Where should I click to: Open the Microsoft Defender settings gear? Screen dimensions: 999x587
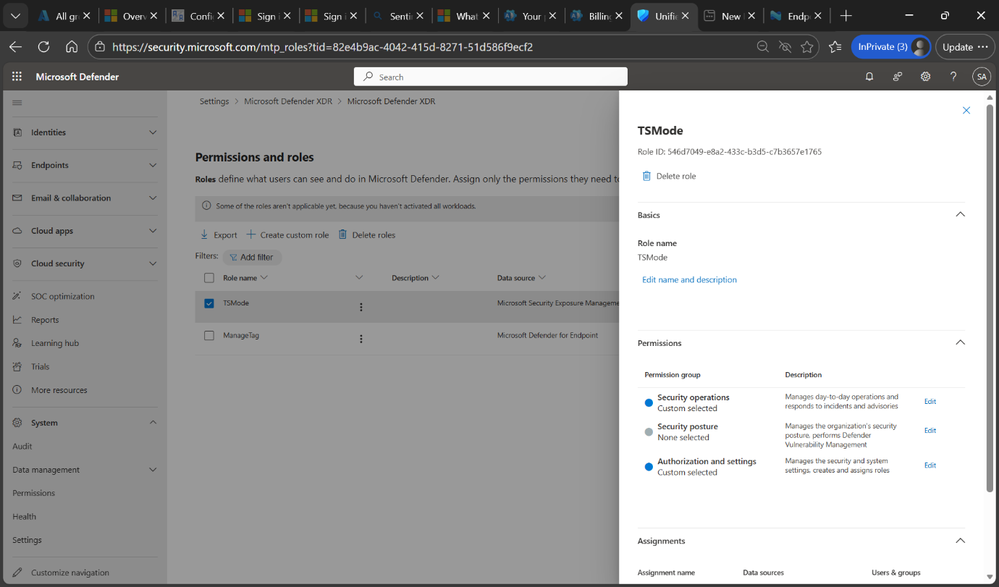(x=924, y=76)
